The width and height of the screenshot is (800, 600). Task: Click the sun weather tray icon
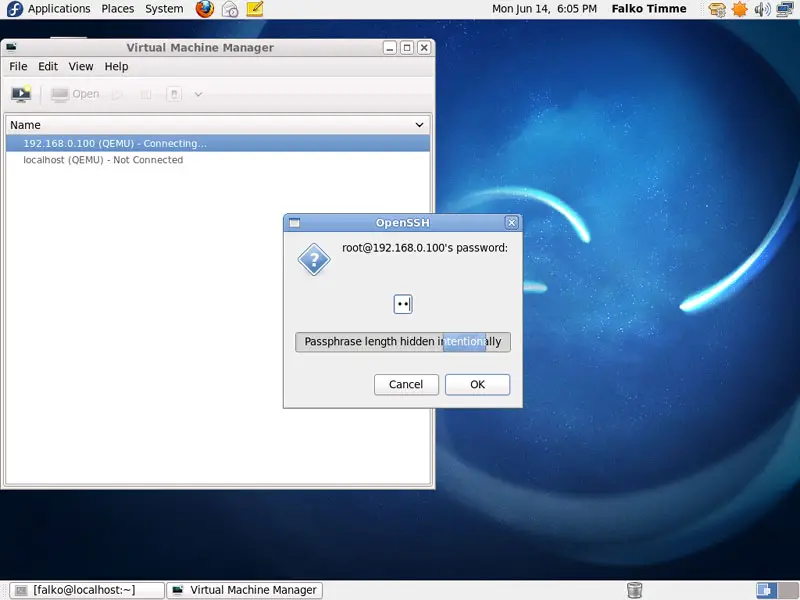click(x=739, y=9)
